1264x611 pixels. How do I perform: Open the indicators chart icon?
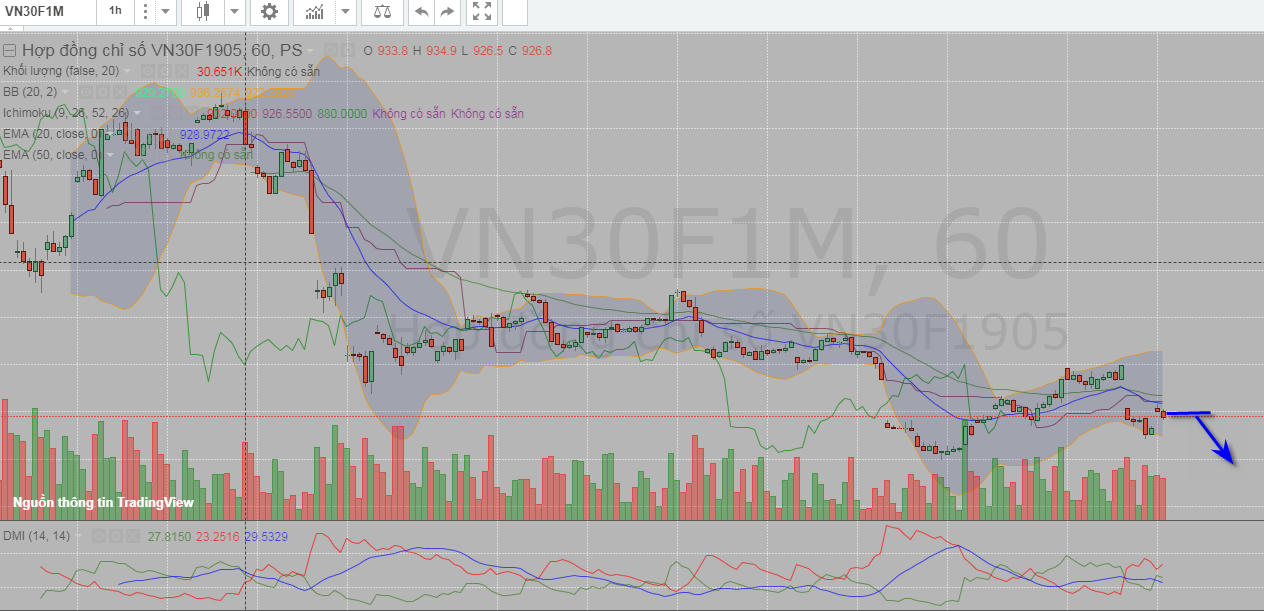[x=315, y=12]
